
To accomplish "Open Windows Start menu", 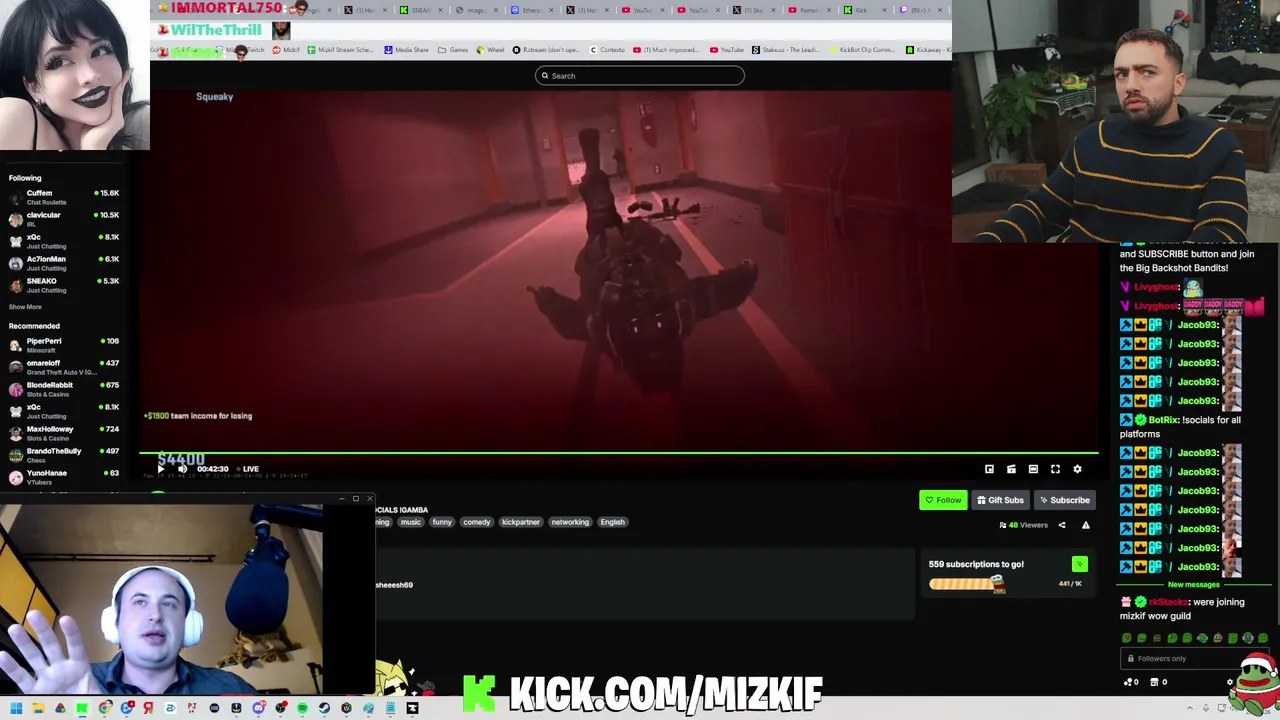I will (16, 708).
